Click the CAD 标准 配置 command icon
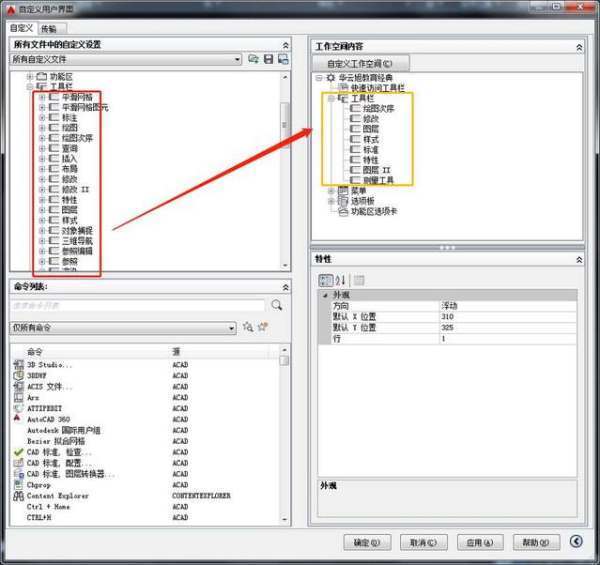Viewport: 600px width, 565px height. 18,463
